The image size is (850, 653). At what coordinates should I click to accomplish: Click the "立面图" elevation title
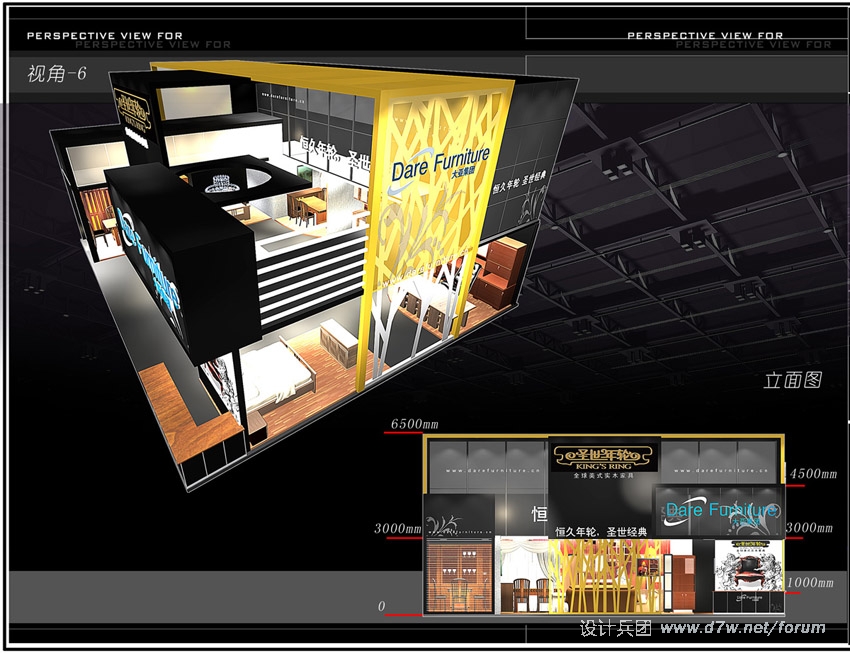click(793, 380)
